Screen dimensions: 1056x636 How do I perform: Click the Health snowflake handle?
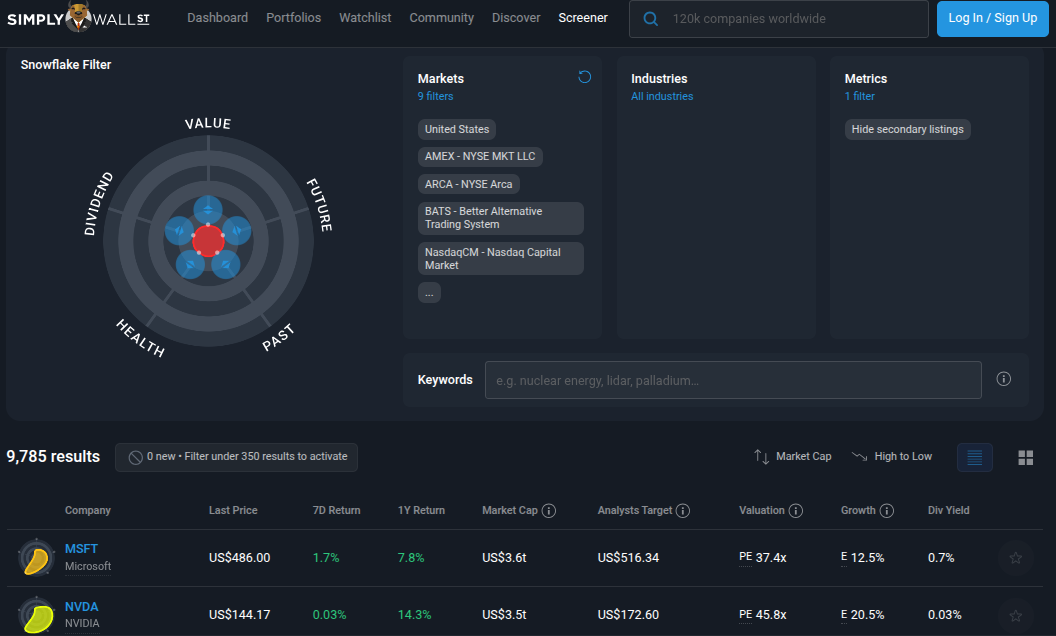click(191, 265)
